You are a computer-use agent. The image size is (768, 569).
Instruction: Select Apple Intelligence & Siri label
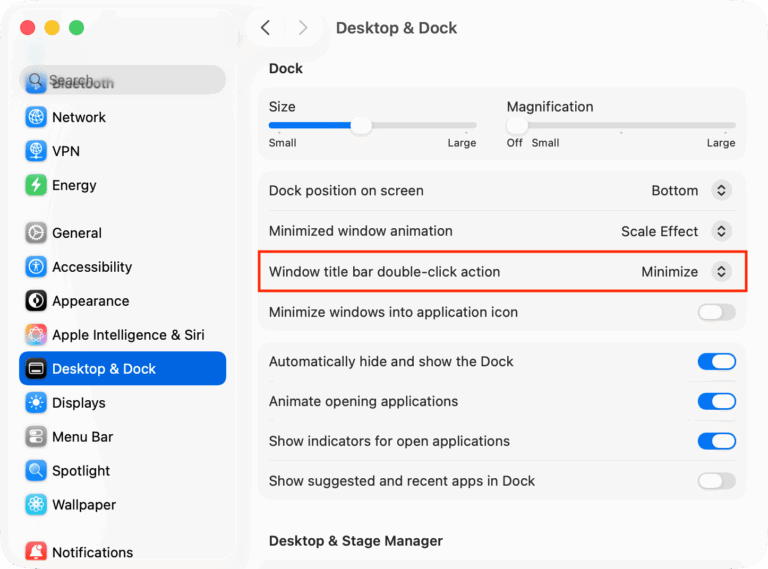coord(128,335)
